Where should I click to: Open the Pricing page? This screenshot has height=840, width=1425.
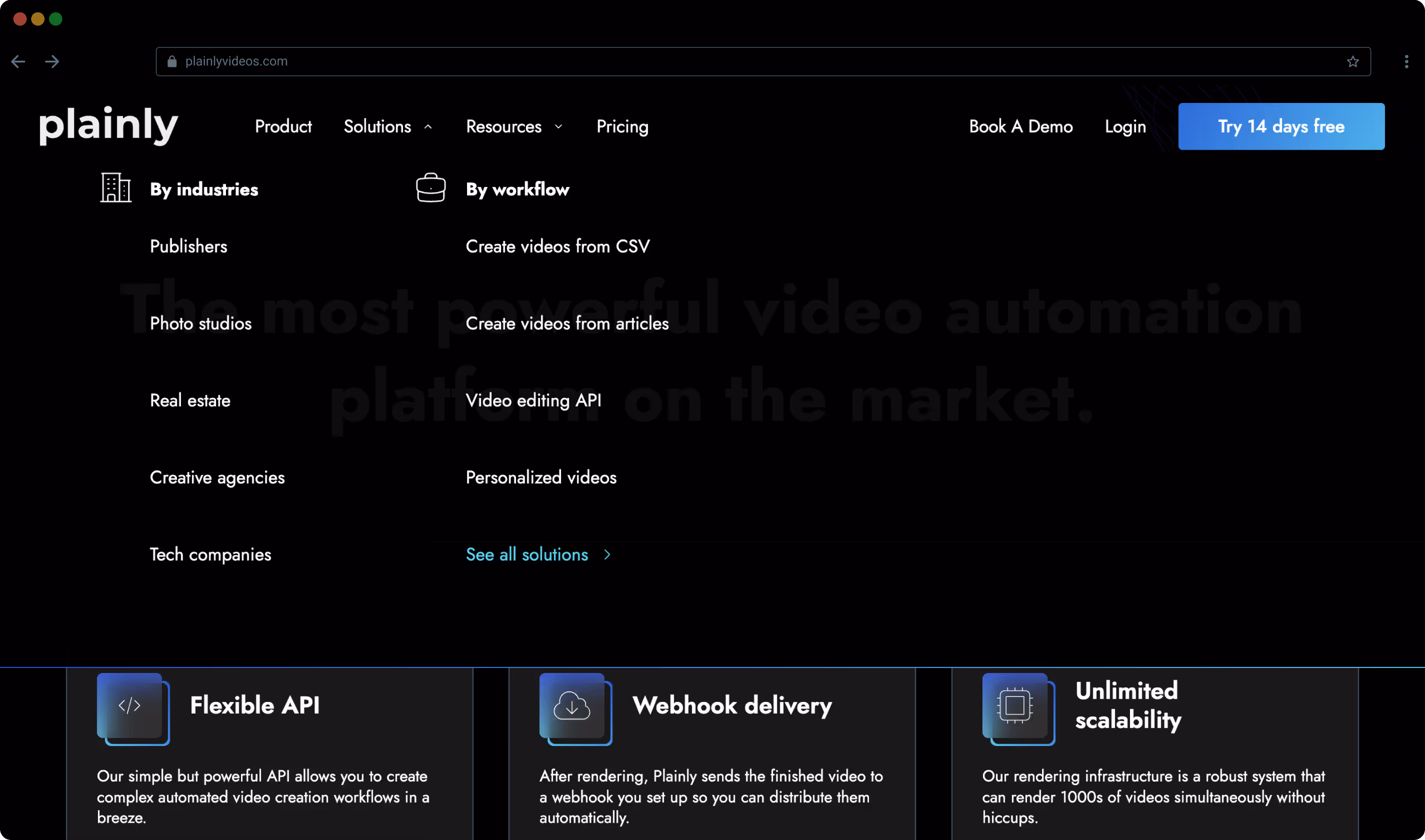(622, 126)
